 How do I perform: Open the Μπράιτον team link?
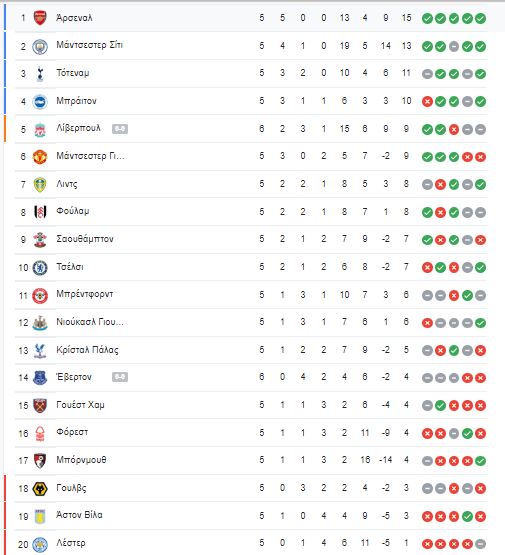[x=76, y=101]
